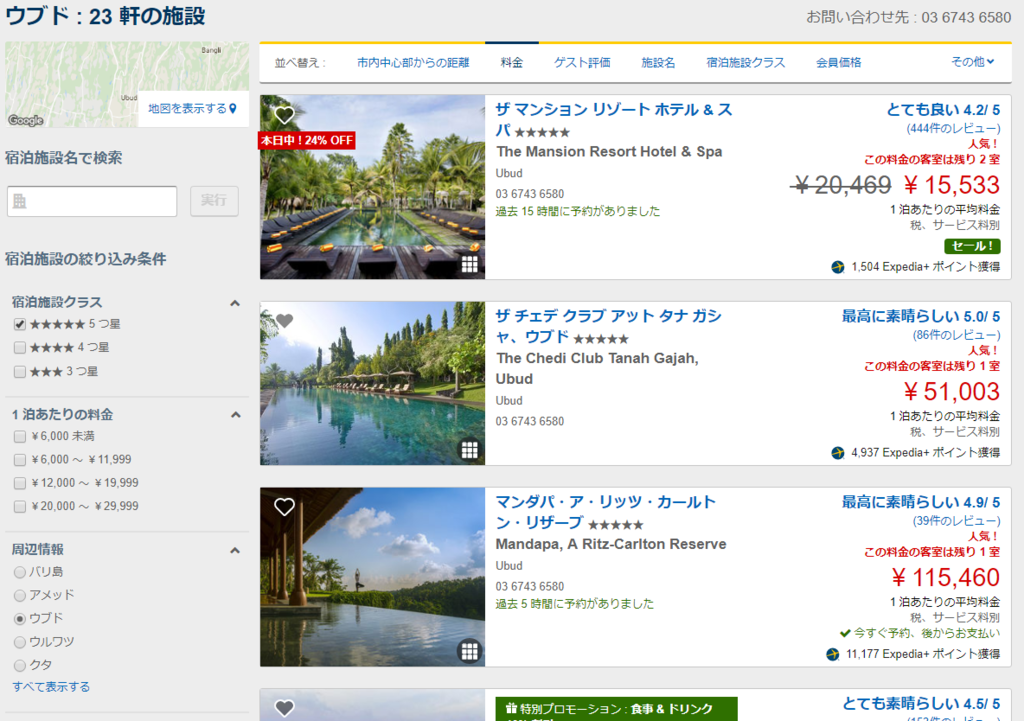Select the バリ島 area radio button
The height and width of the screenshot is (721, 1024).
click(x=20, y=572)
